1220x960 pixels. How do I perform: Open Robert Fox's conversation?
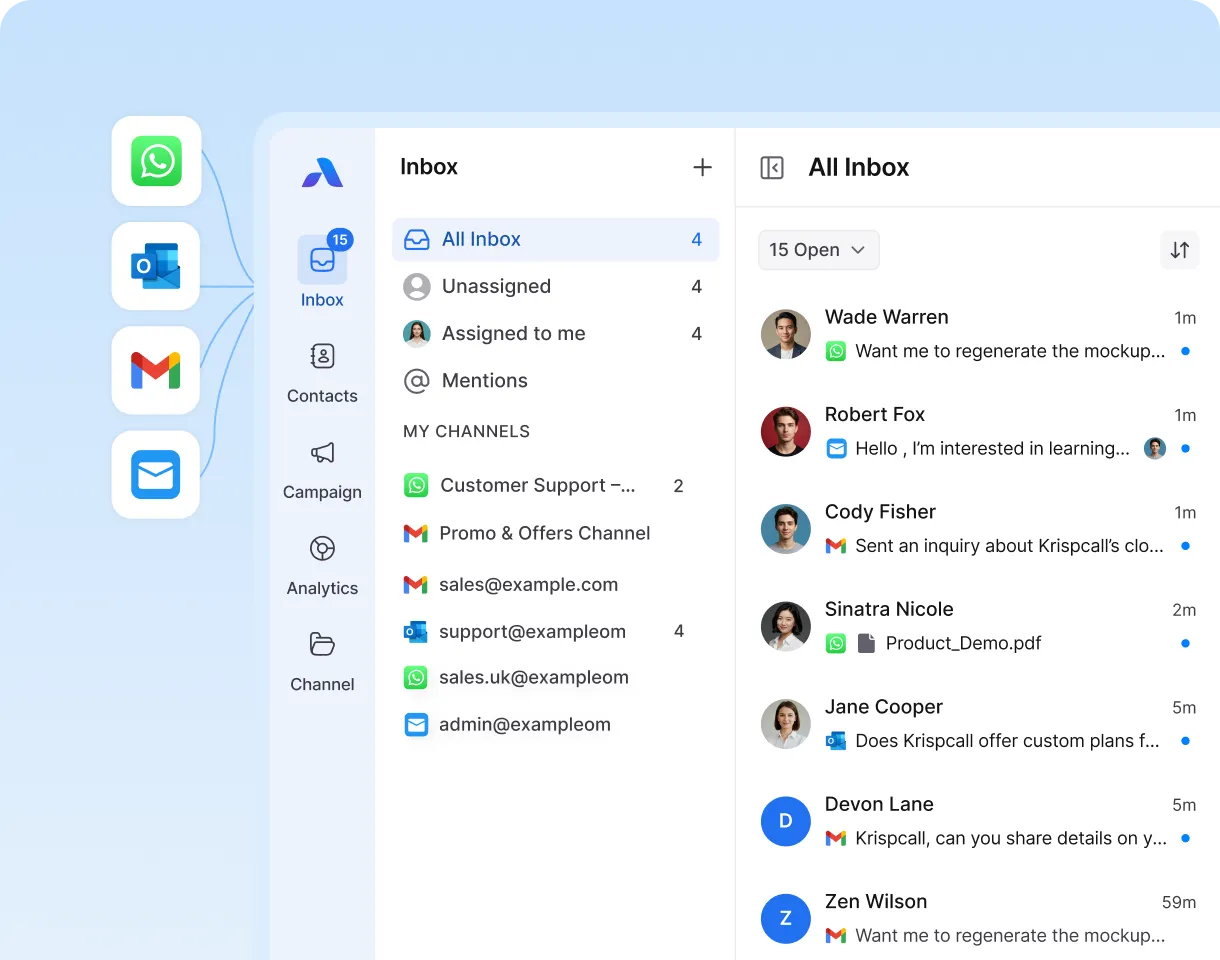click(x=978, y=431)
